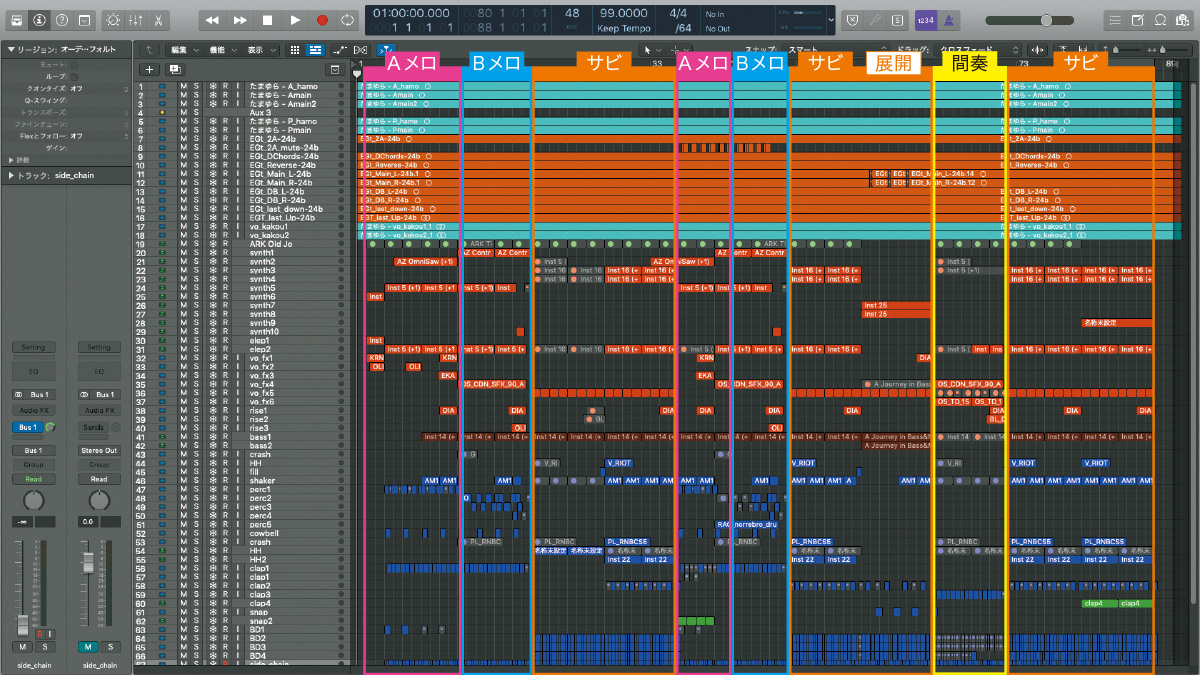Open Smart Controls dial icon

(112, 19)
